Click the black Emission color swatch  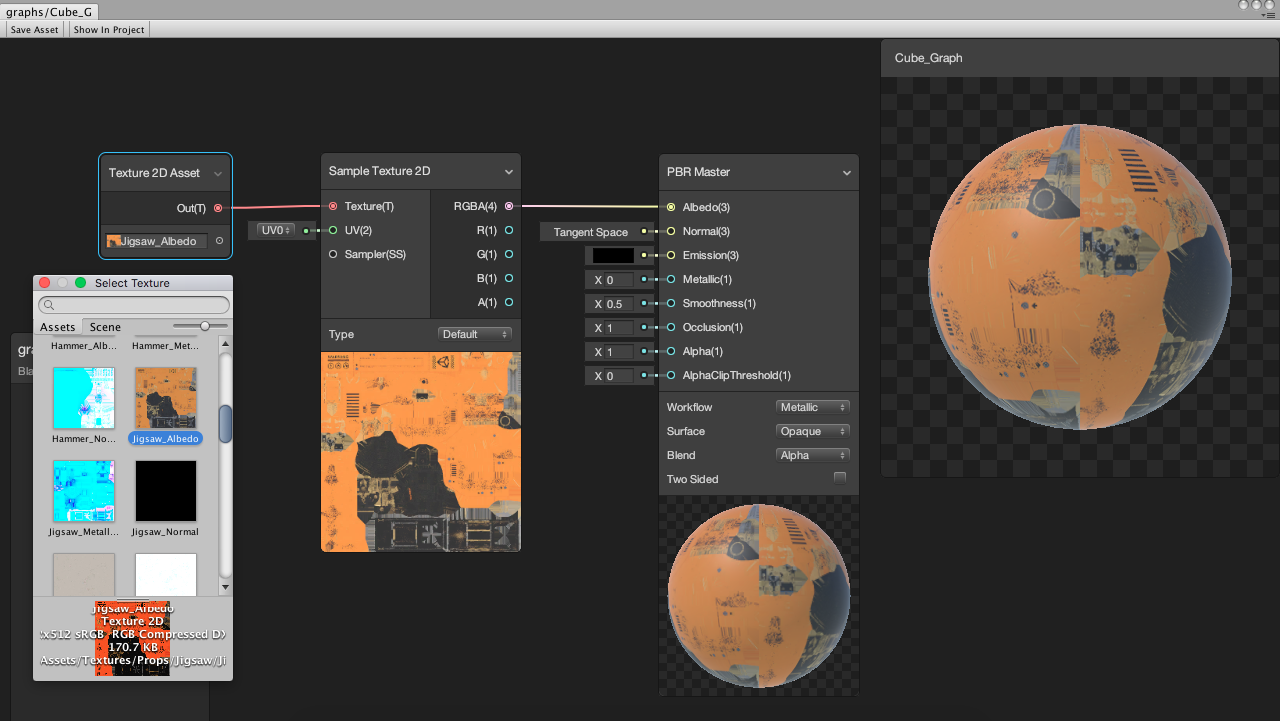pyautogui.click(x=613, y=256)
